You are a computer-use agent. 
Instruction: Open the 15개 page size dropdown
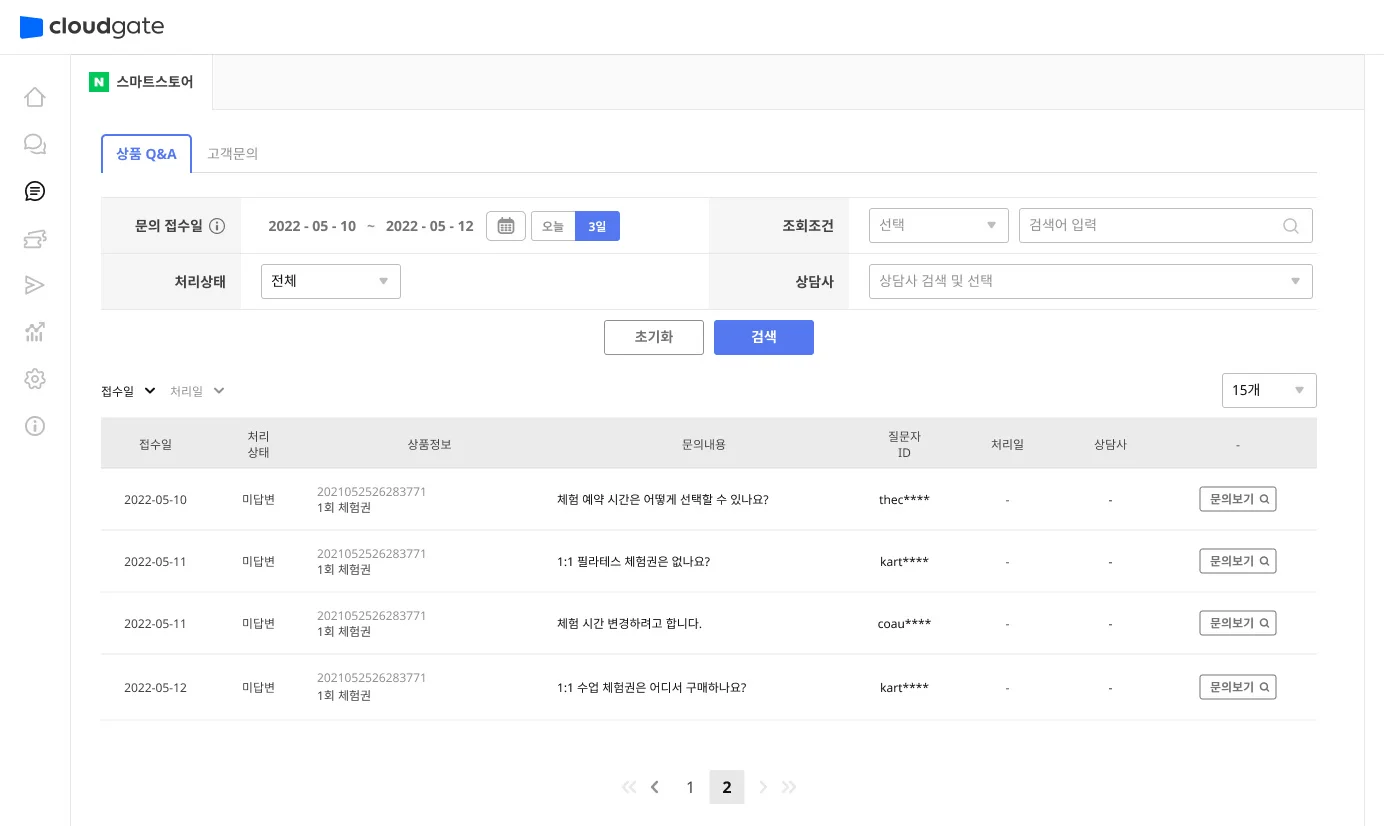point(1268,390)
